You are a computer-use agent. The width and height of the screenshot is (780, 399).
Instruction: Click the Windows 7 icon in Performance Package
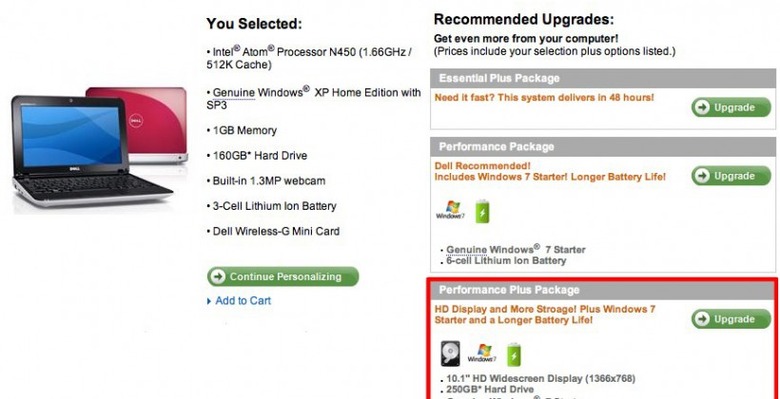coord(450,210)
